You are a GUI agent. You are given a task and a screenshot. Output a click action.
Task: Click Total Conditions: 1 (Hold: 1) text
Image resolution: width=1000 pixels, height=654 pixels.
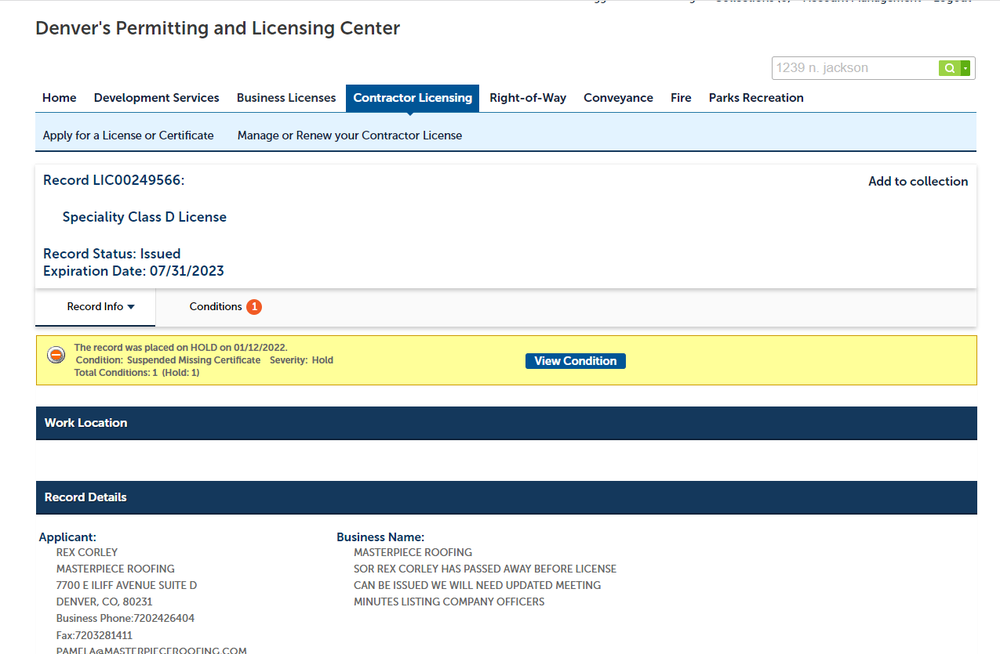(136, 373)
